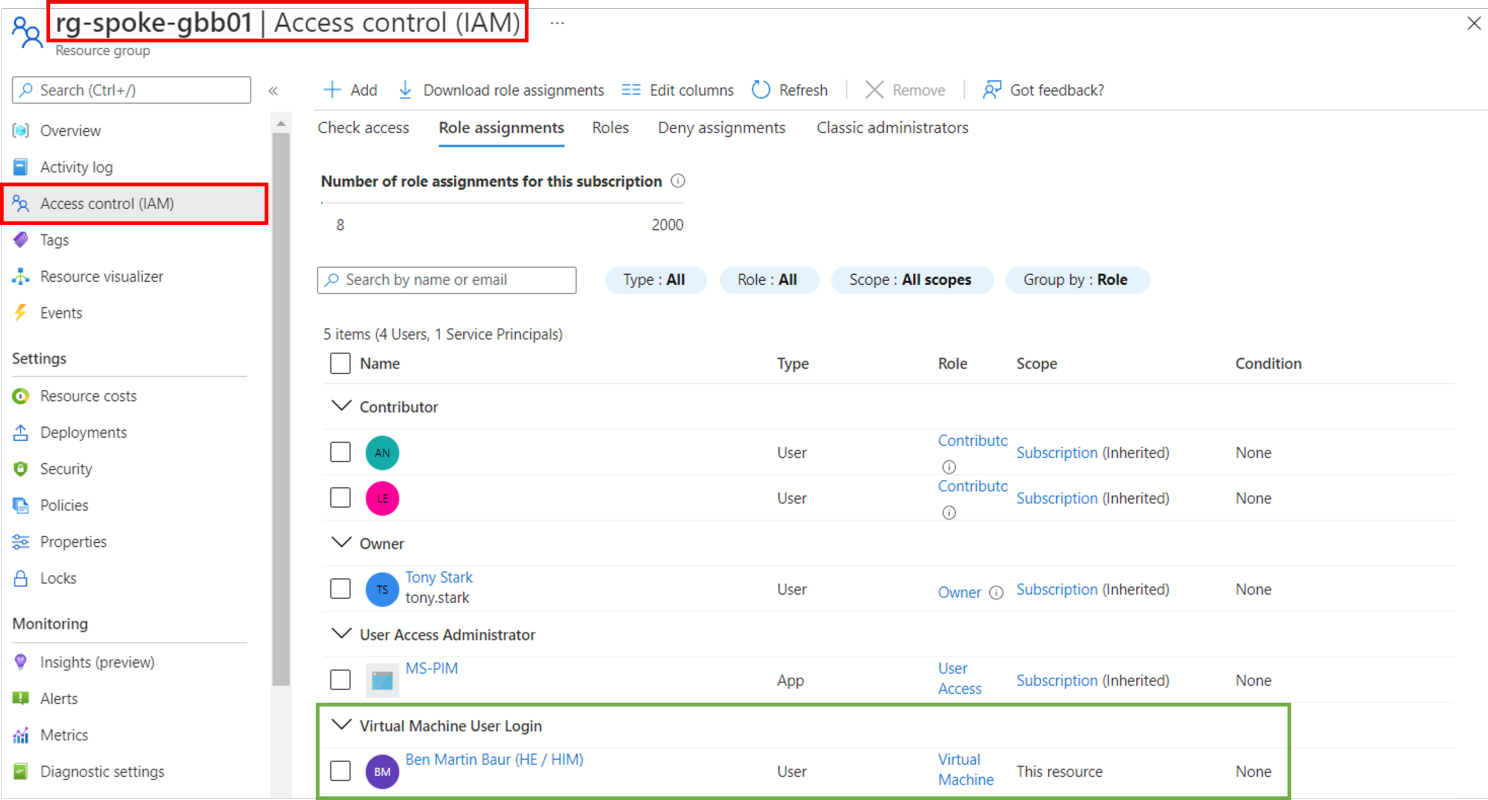Screen dimensions: 1488x800
Task: Click the Add plus icon in toolbar
Action: [333, 90]
